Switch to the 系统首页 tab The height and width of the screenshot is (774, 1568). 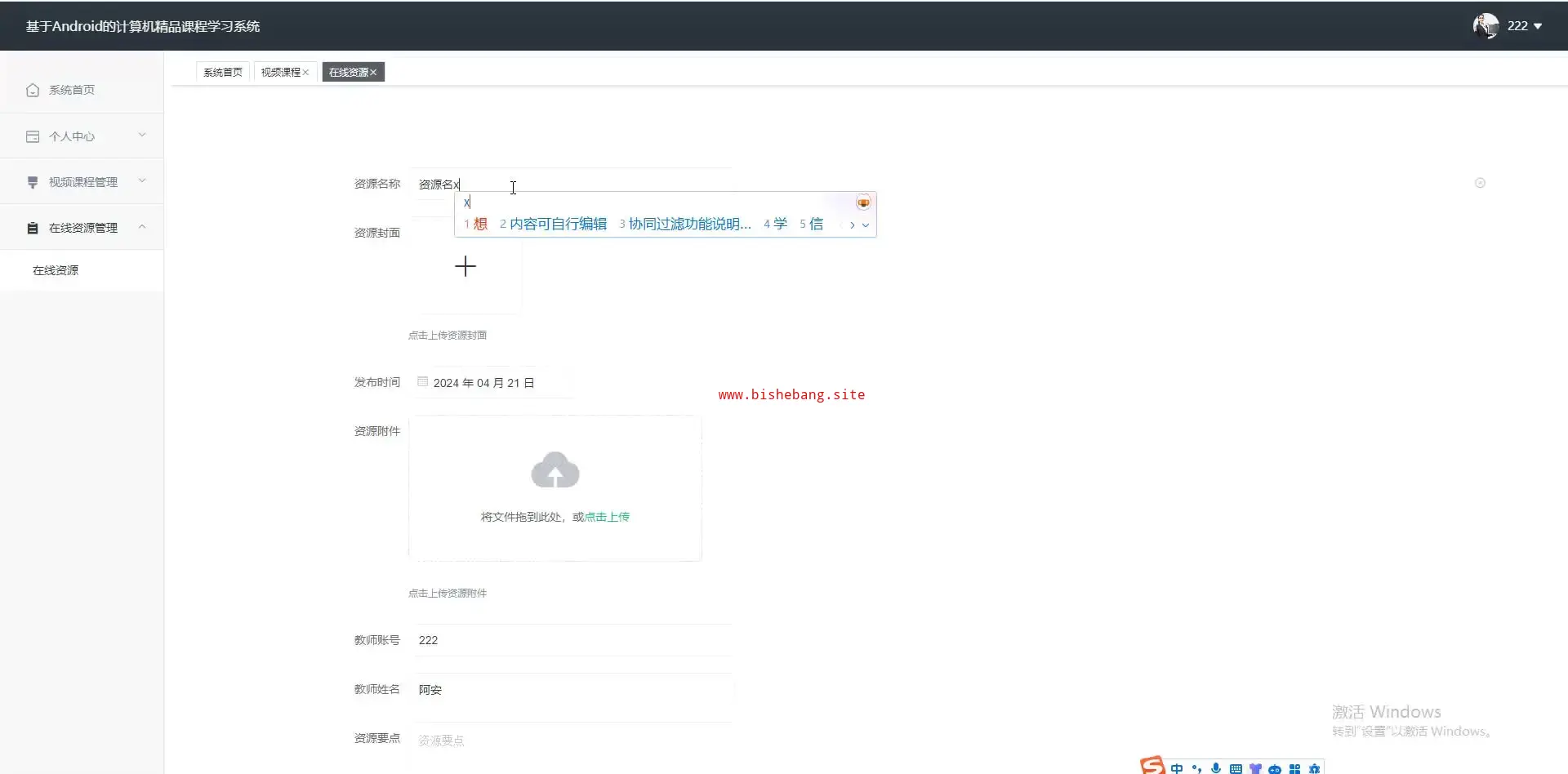[223, 73]
